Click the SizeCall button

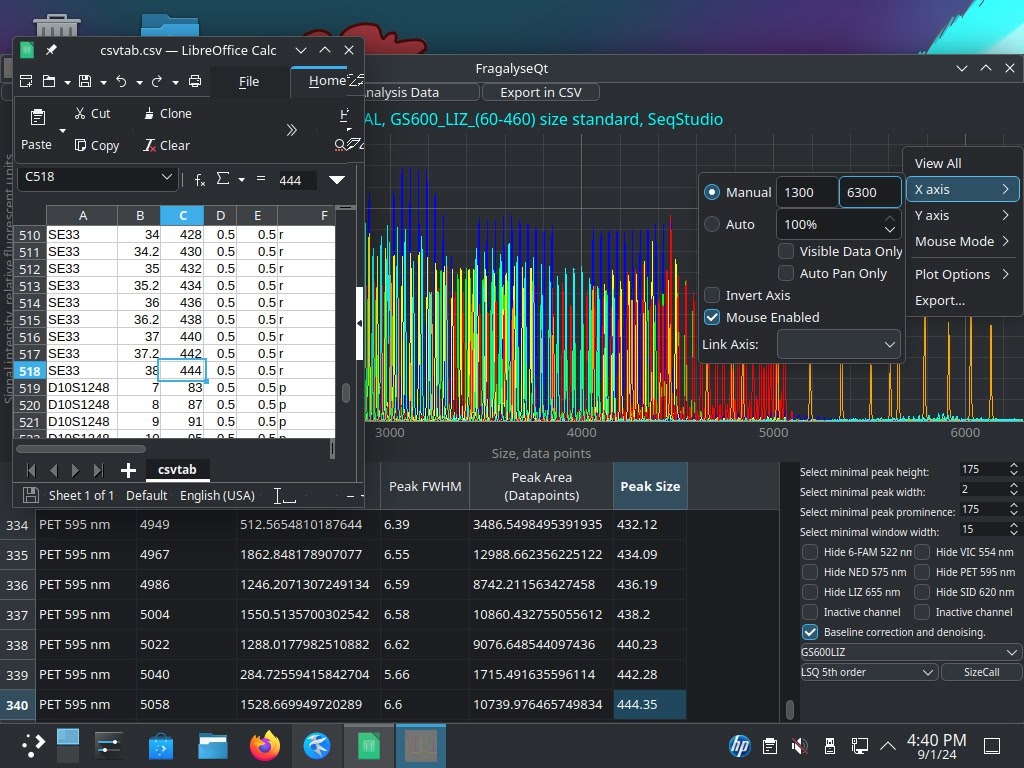pyautogui.click(x=981, y=672)
